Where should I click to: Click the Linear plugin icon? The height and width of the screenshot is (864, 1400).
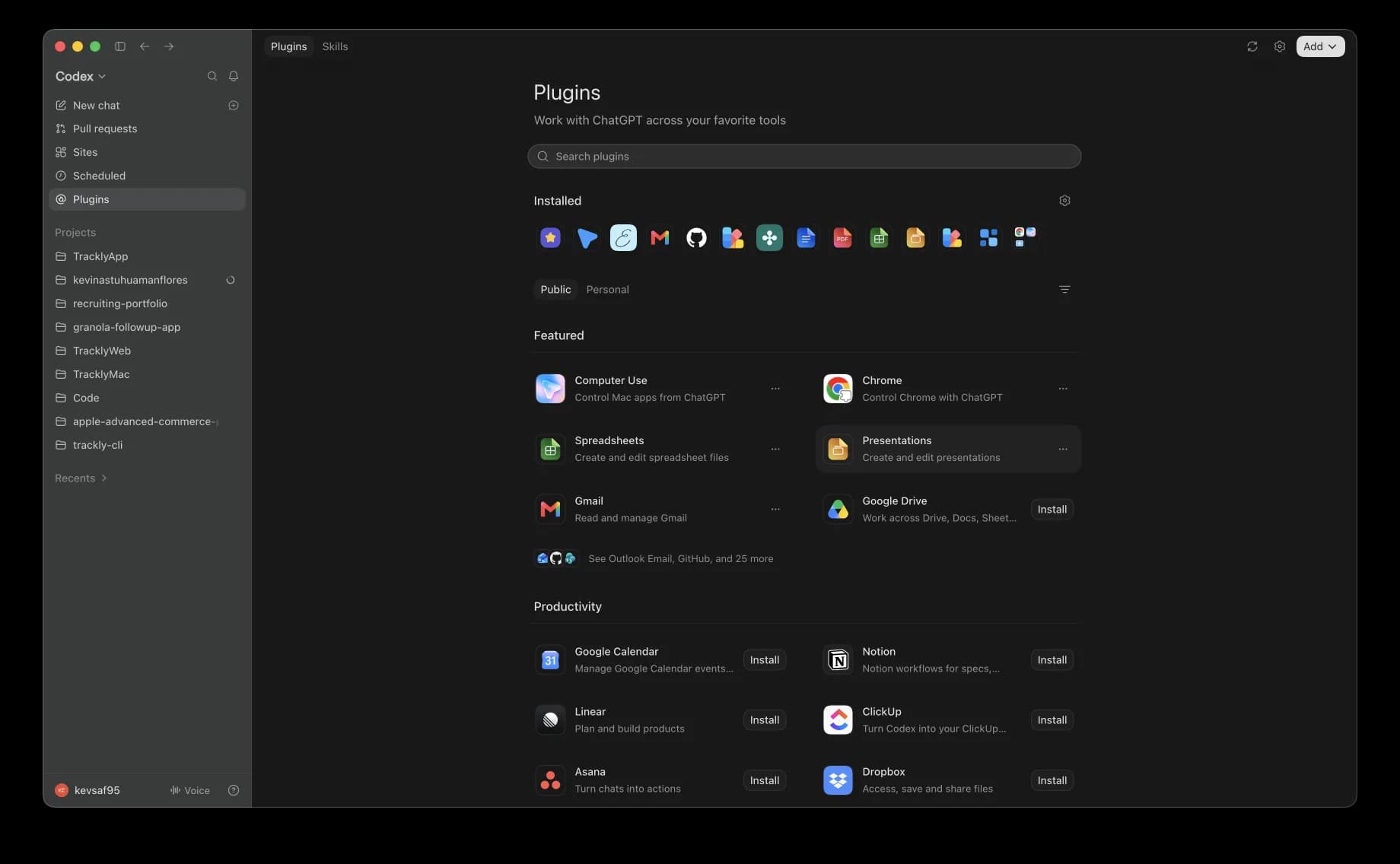click(x=550, y=720)
